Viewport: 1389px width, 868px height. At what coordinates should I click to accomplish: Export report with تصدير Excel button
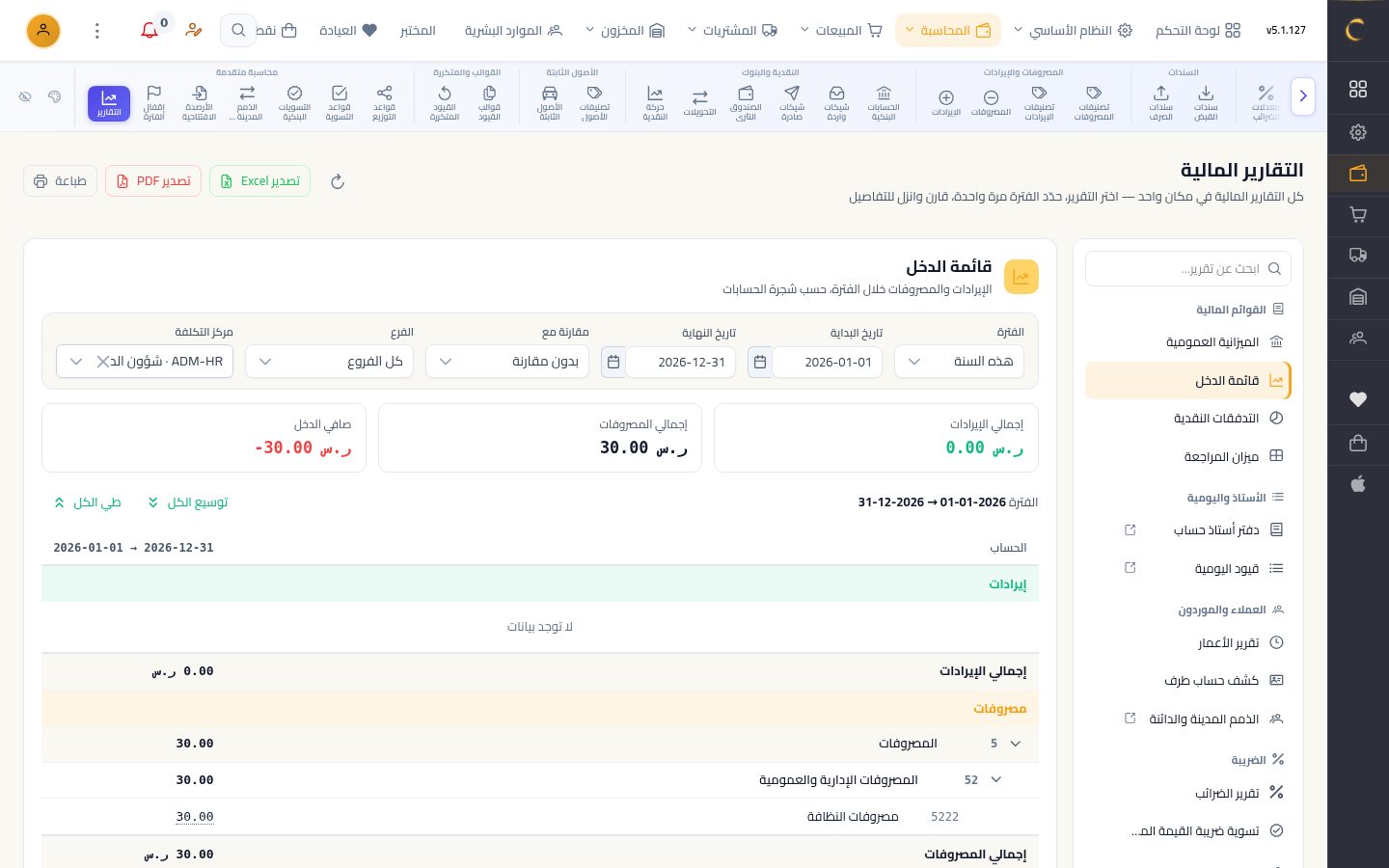(x=259, y=181)
